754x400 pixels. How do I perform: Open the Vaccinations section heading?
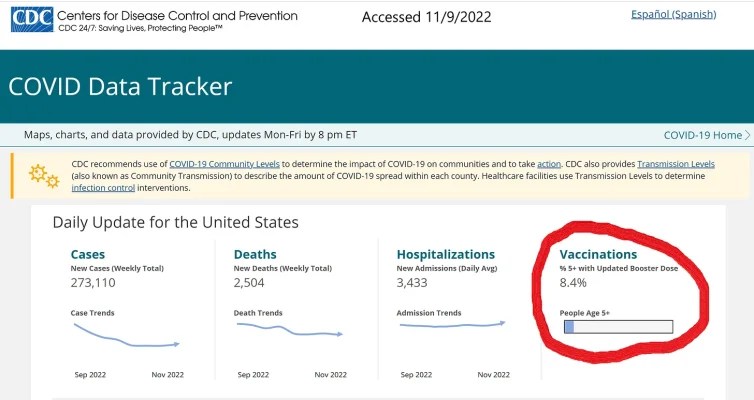tap(598, 254)
